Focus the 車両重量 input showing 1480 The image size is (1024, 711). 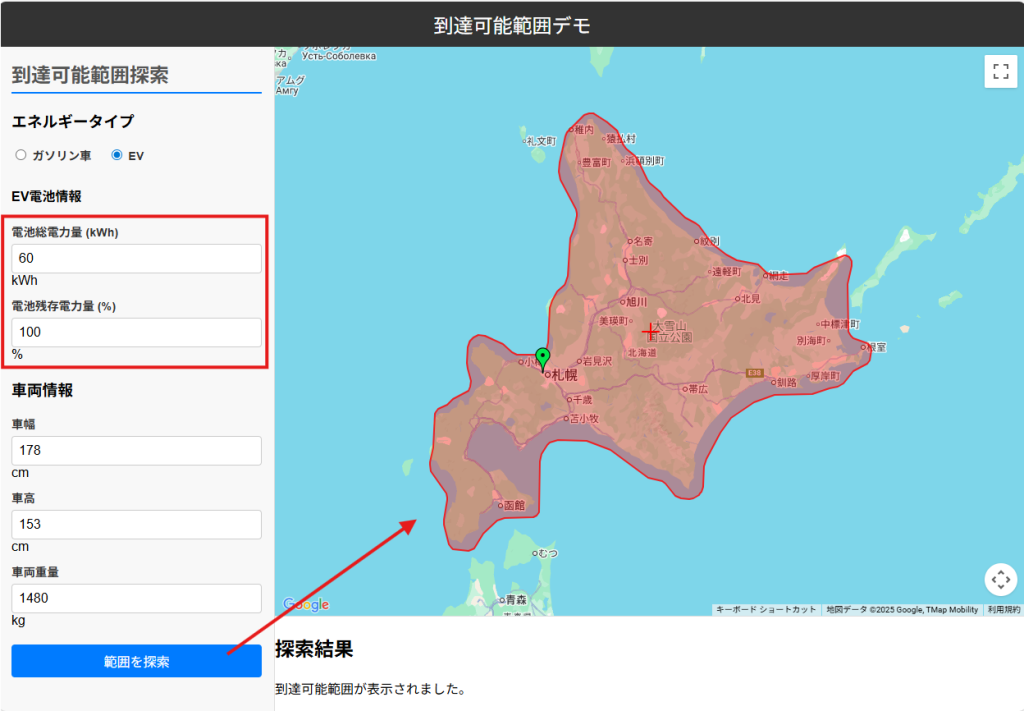pyautogui.click(x=136, y=598)
